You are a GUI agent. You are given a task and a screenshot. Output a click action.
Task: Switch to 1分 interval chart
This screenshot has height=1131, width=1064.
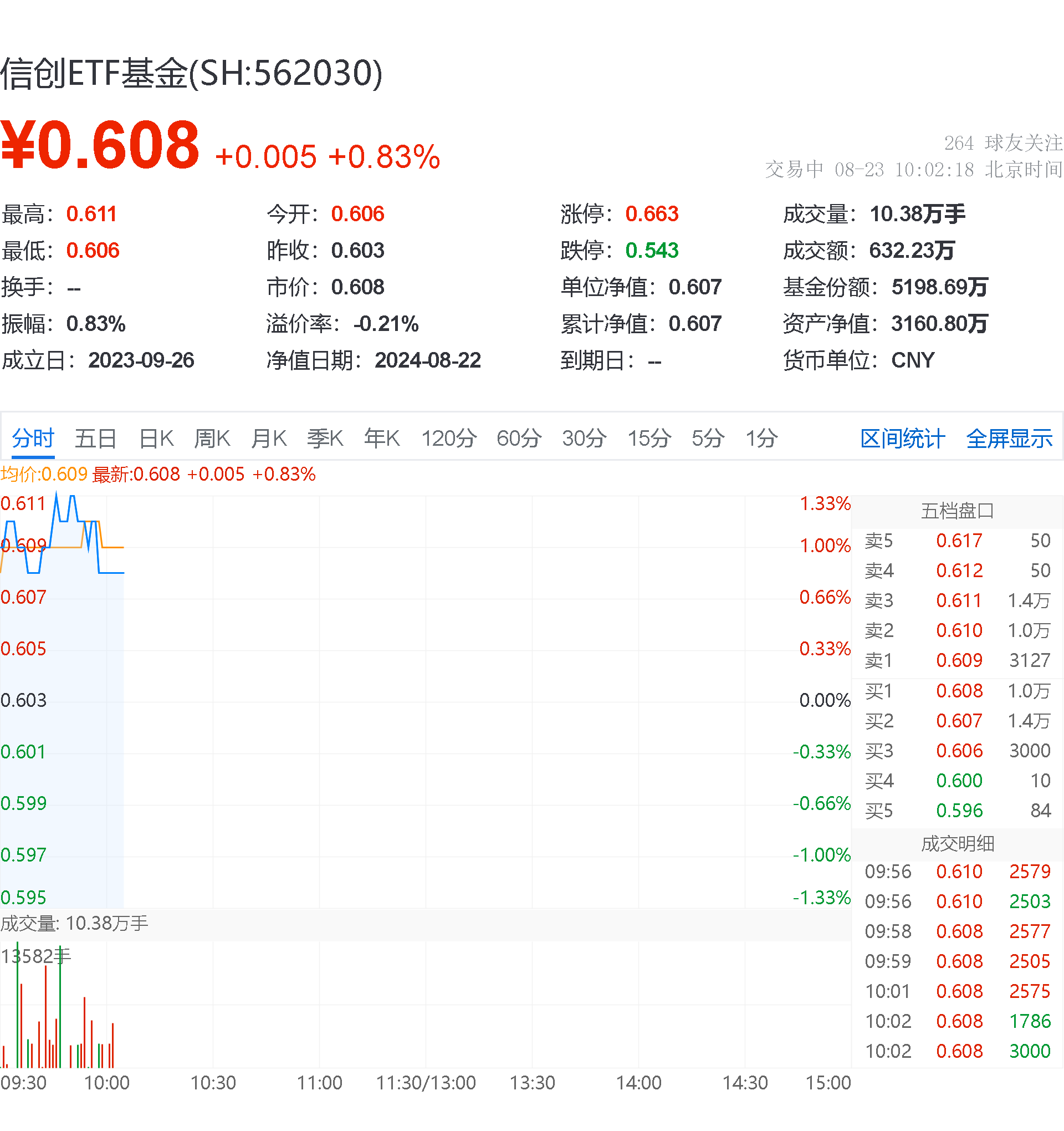click(x=761, y=439)
